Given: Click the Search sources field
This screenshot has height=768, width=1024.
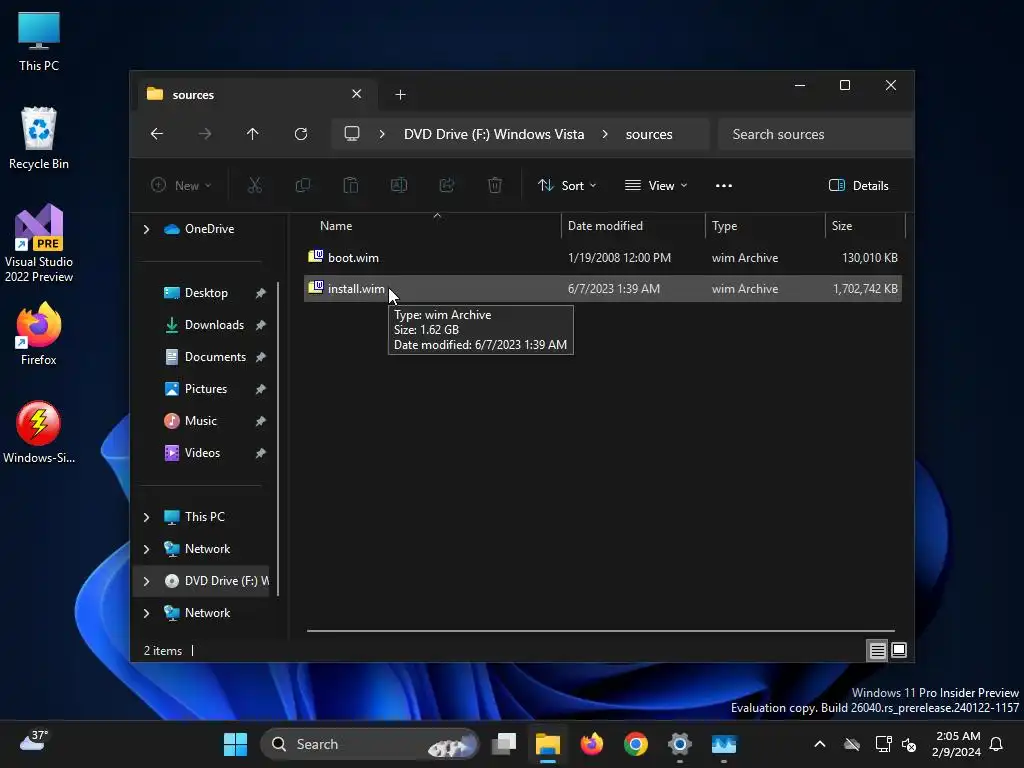Looking at the screenshot, I should pyautogui.click(x=814, y=134).
